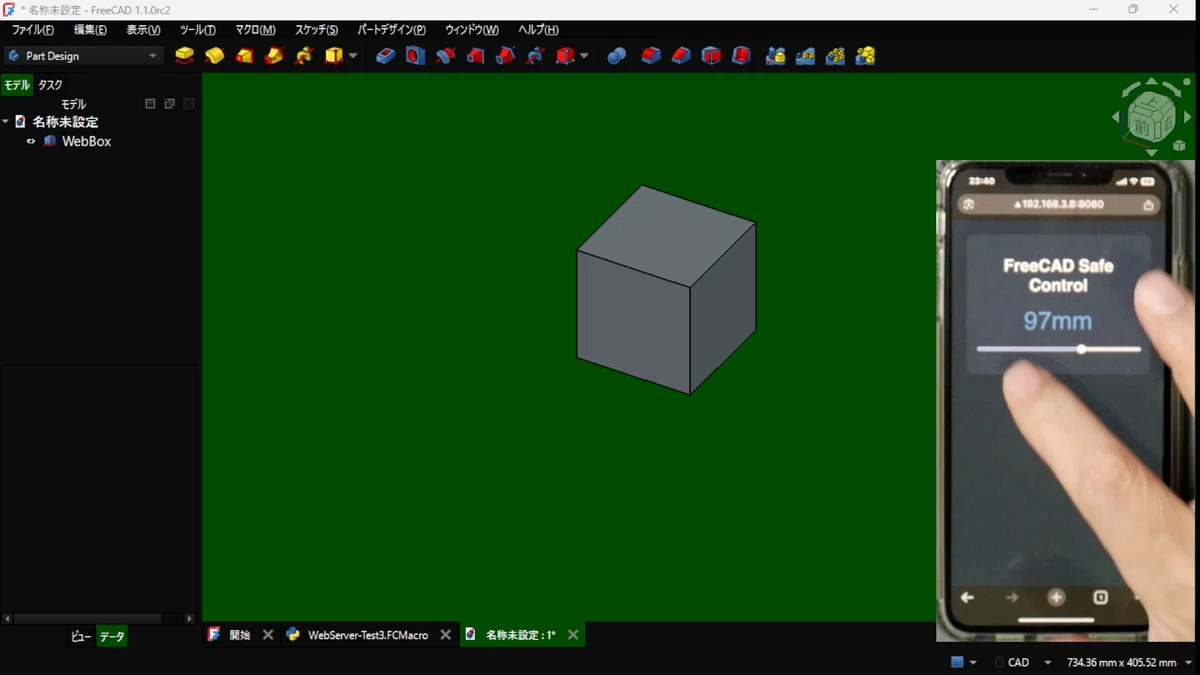This screenshot has height=675, width=1200.
Task: Open the Part Design workbench dropdown
Action: (84, 56)
